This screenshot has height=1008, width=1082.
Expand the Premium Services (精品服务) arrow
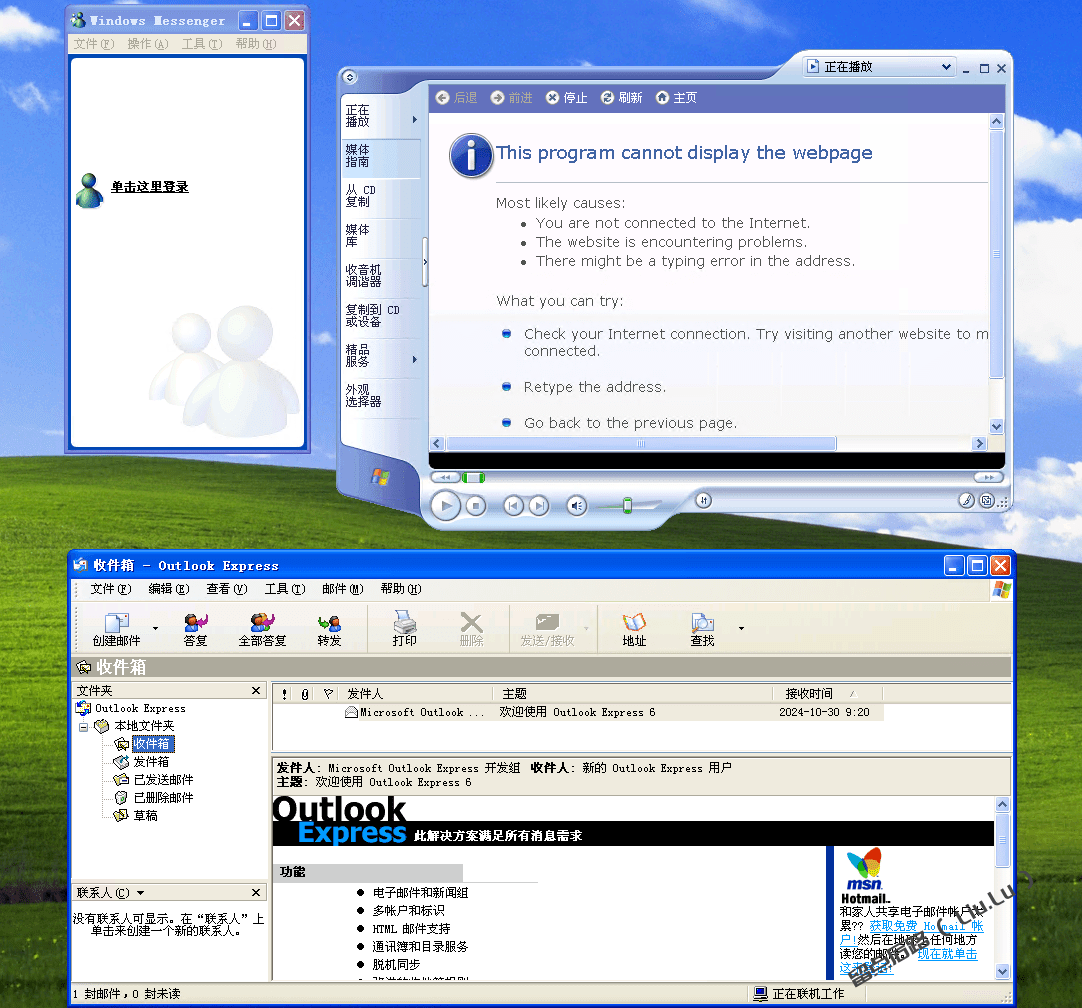coord(415,359)
